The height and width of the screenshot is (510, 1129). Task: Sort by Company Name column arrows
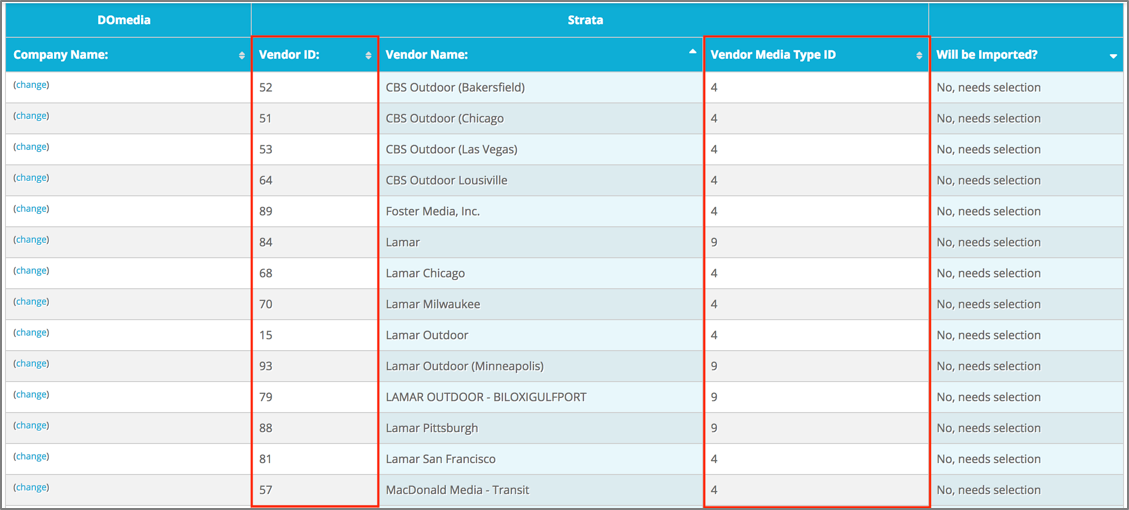(241, 55)
